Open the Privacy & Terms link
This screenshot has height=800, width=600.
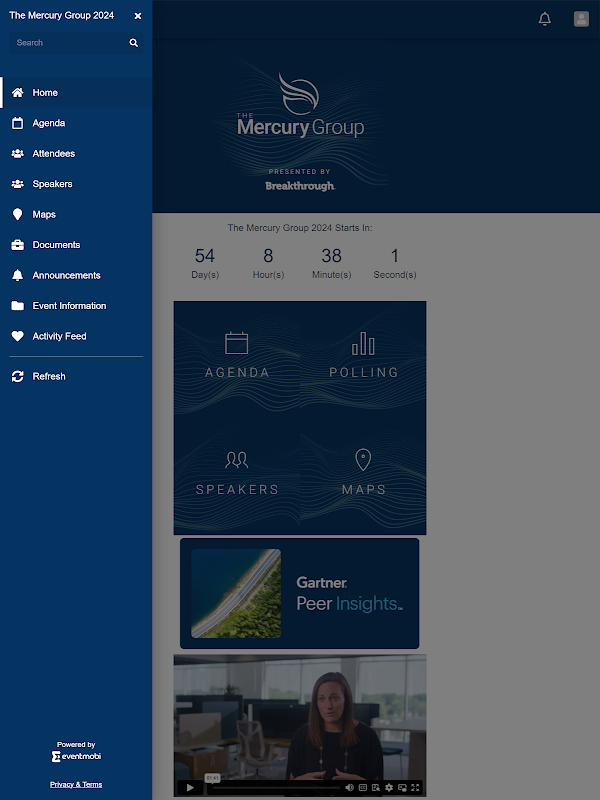pyautogui.click(x=76, y=785)
